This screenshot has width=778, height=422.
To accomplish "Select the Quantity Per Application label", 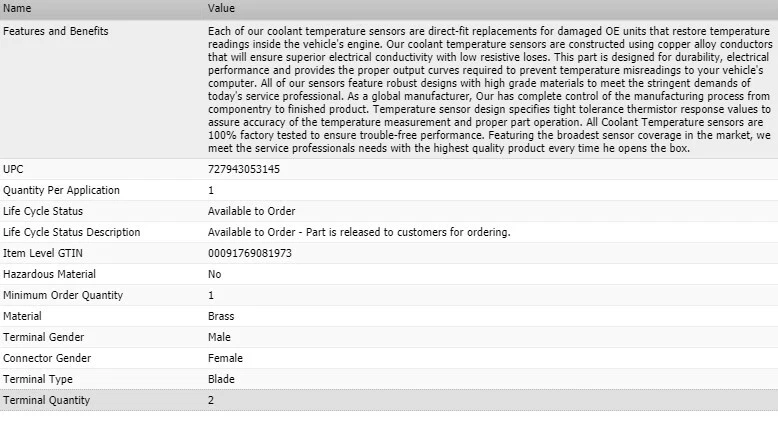I will tap(62, 190).
